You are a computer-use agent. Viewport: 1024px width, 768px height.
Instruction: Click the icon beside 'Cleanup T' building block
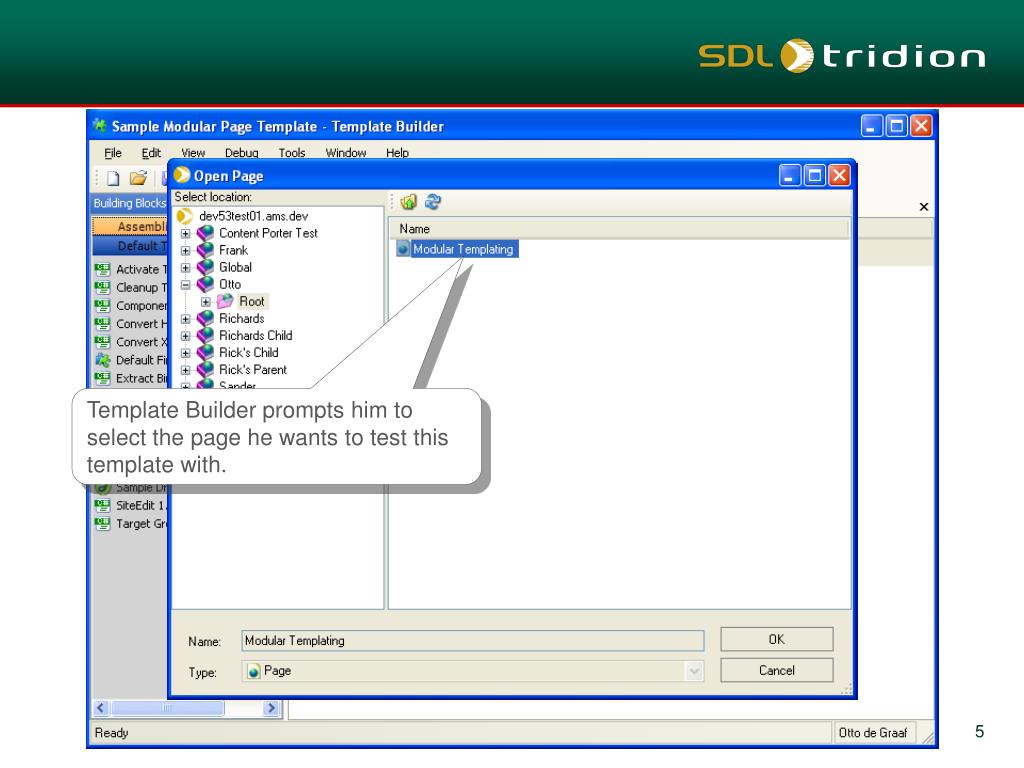(103, 287)
